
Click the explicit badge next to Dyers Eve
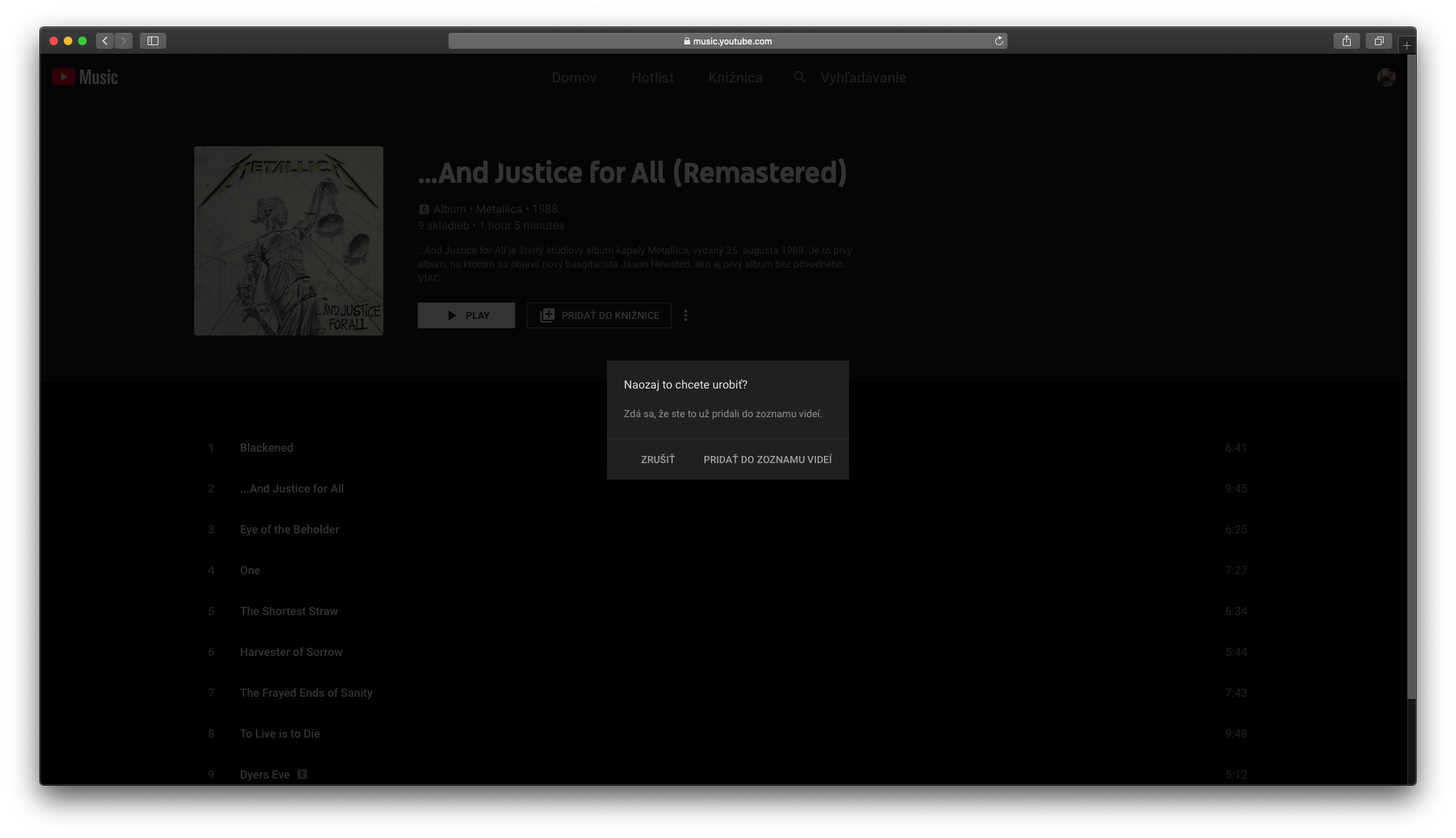[302, 774]
